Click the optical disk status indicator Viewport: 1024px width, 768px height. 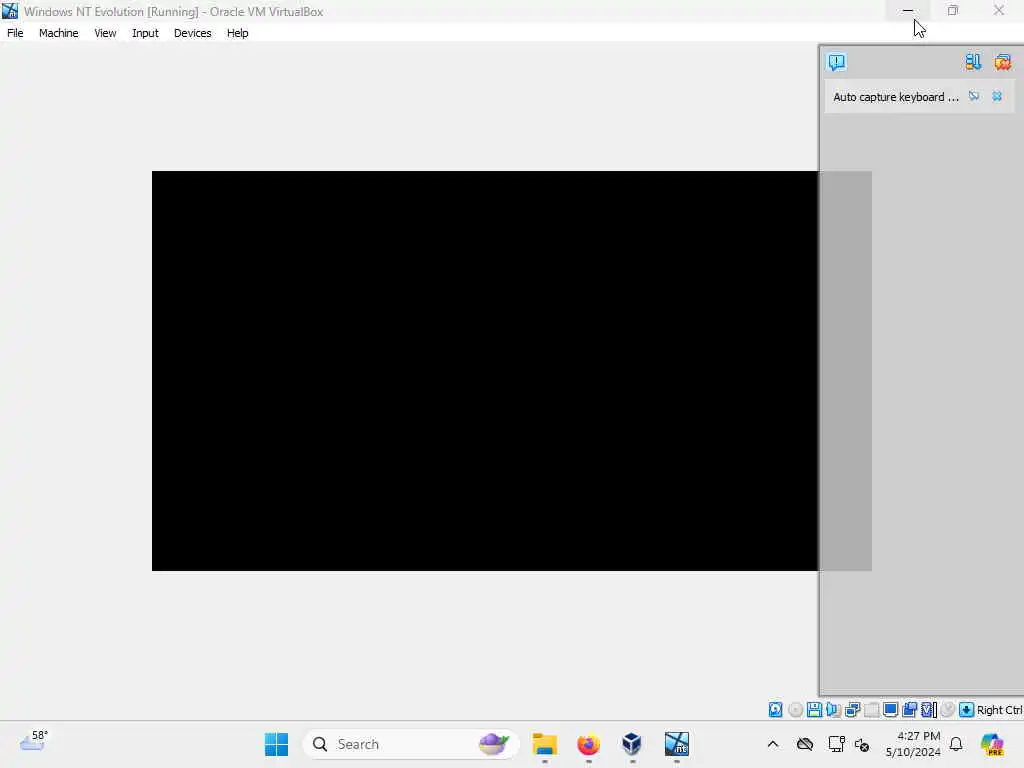[x=795, y=709]
